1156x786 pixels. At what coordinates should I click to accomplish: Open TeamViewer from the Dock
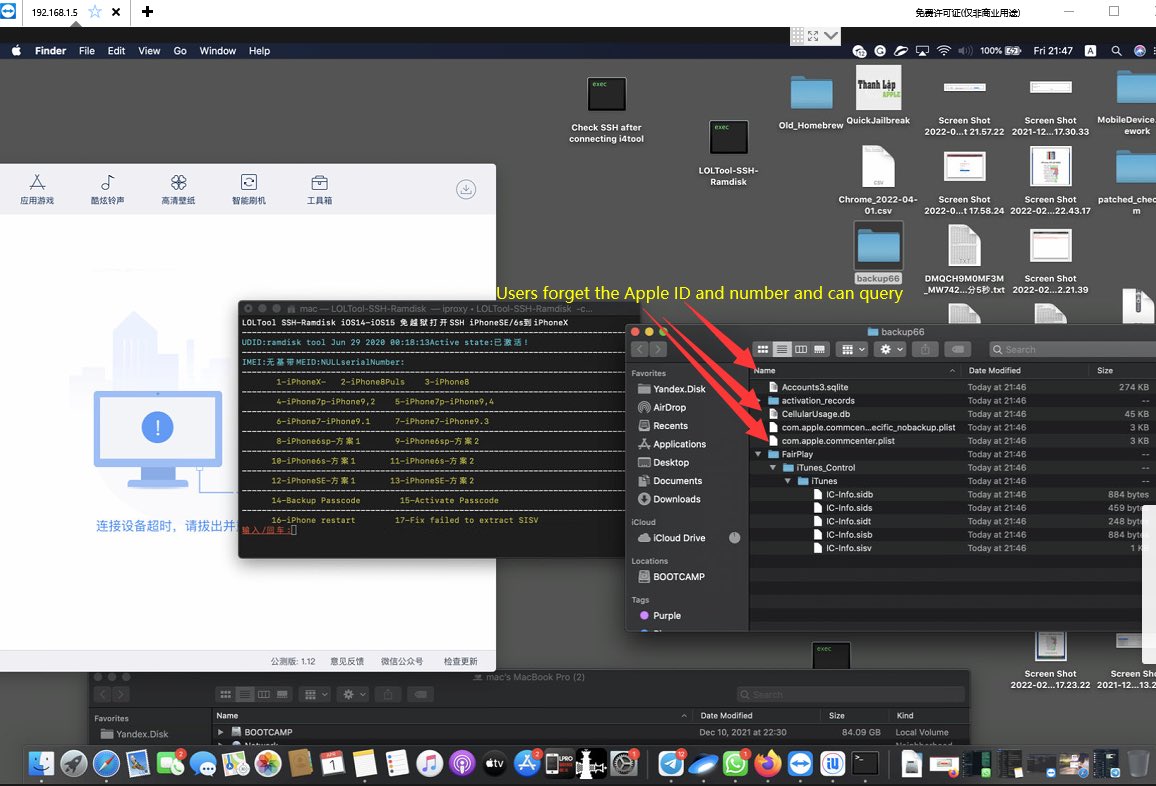click(800, 764)
